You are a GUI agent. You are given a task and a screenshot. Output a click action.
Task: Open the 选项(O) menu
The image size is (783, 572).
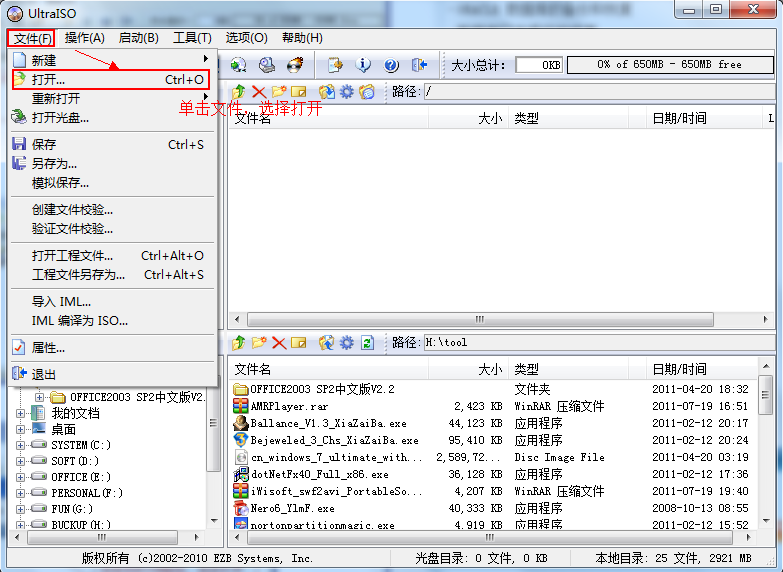pyautogui.click(x=246, y=38)
